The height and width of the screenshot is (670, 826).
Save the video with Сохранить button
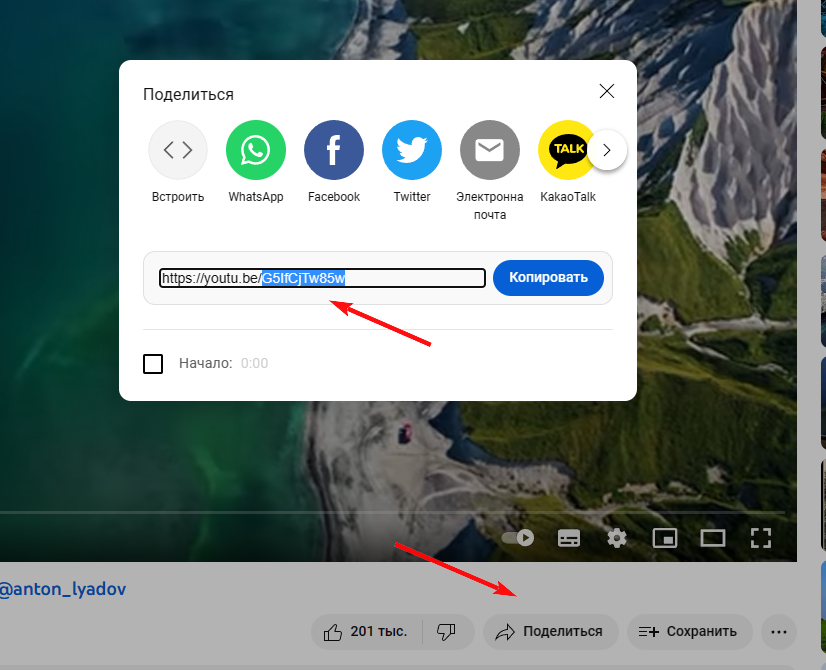(690, 632)
